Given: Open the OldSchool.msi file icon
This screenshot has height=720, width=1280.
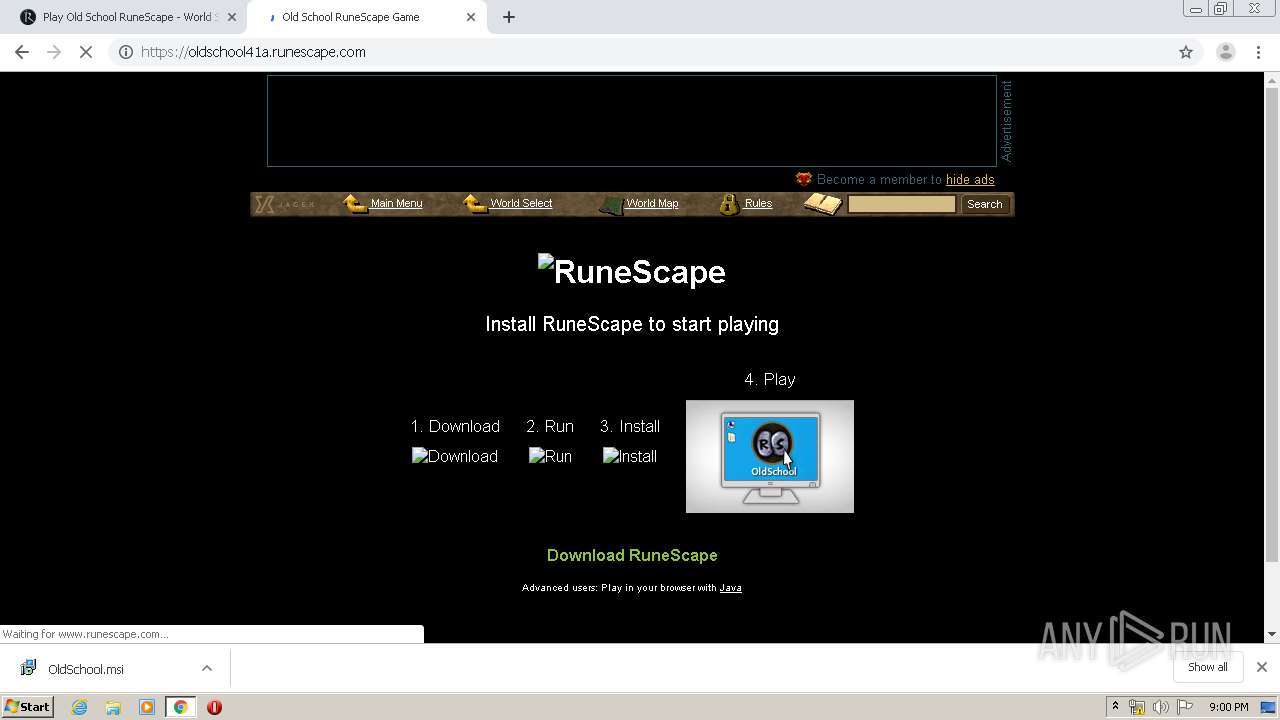Looking at the screenshot, I should pos(29,668).
